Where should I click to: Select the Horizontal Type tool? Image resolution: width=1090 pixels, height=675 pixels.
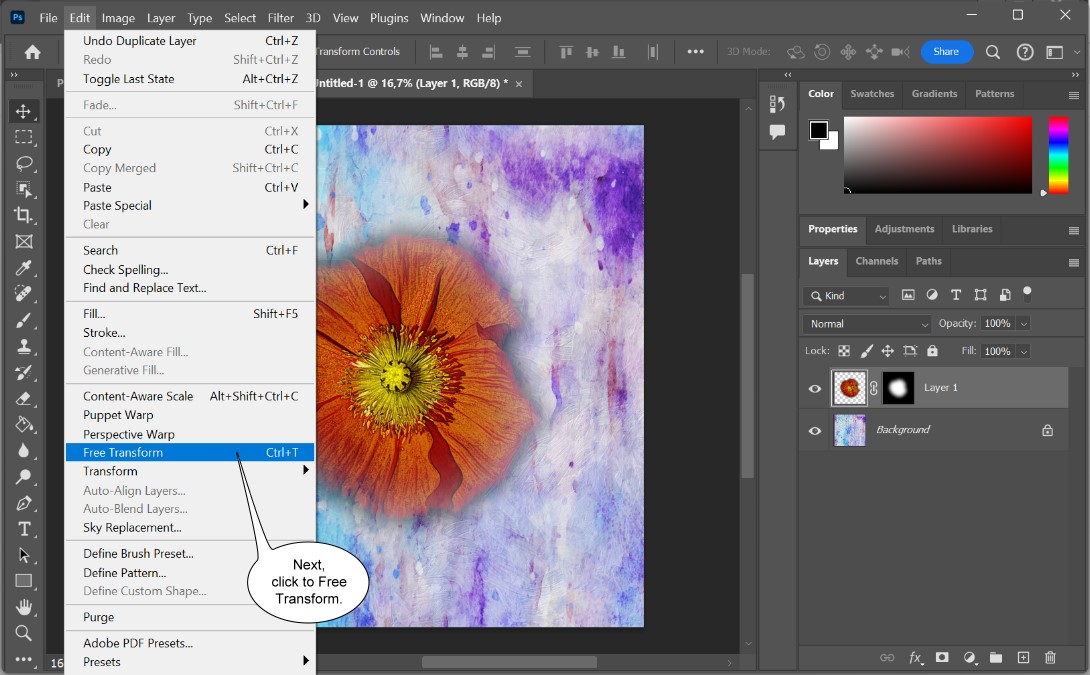click(x=24, y=528)
